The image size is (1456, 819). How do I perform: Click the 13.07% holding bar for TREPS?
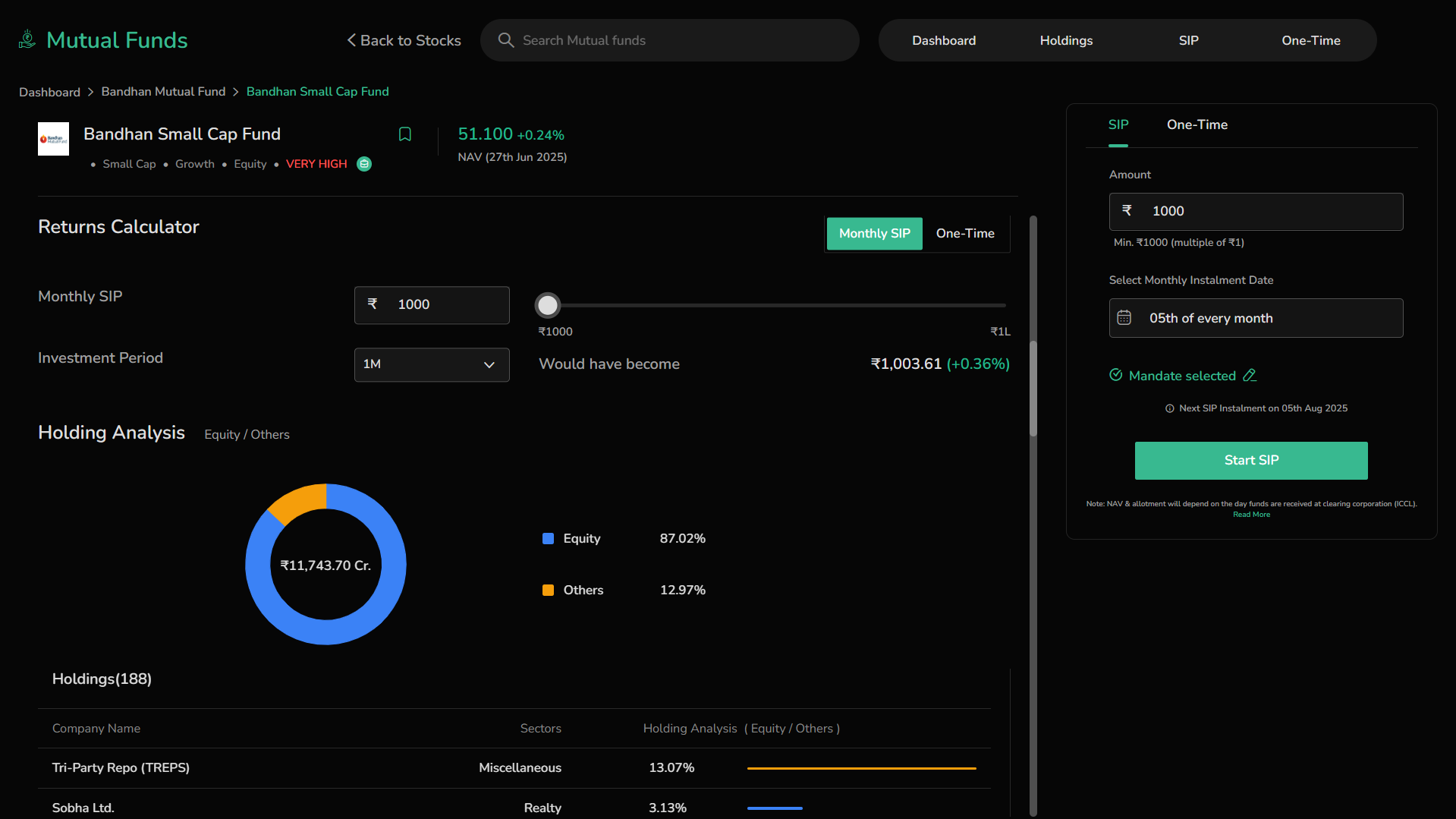click(x=861, y=768)
